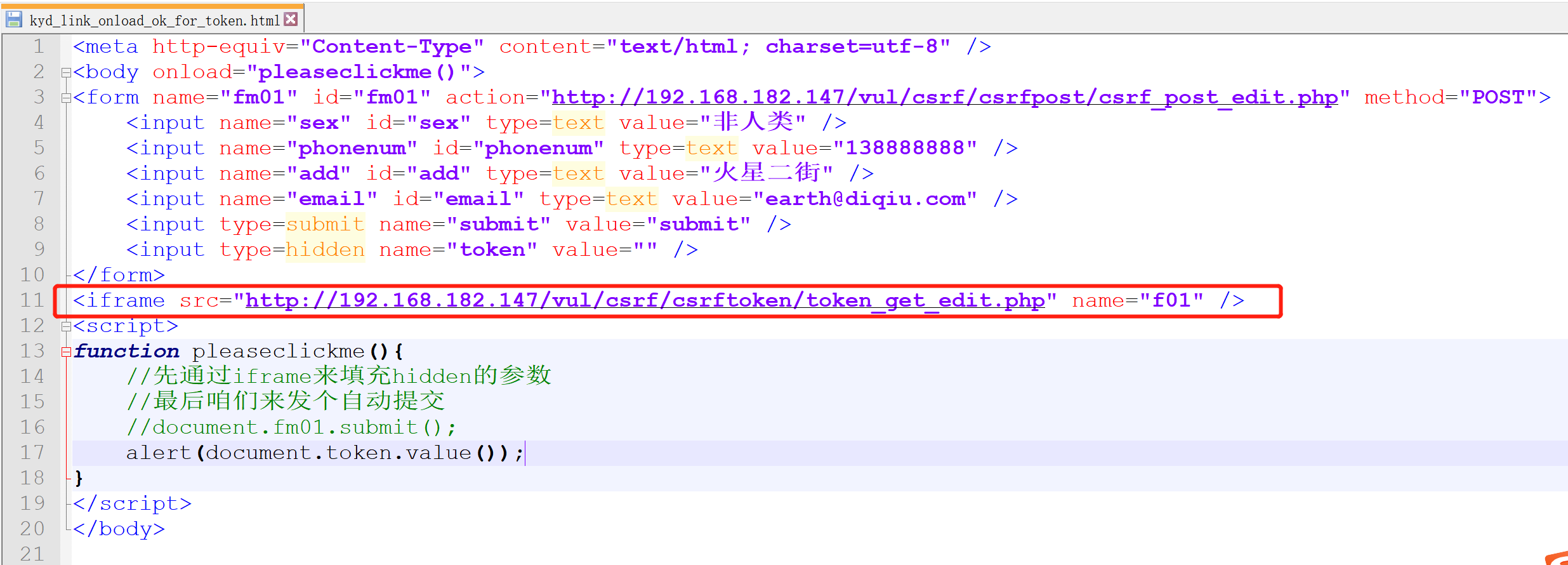Click the hidden type keyword on line 9

click(326, 249)
